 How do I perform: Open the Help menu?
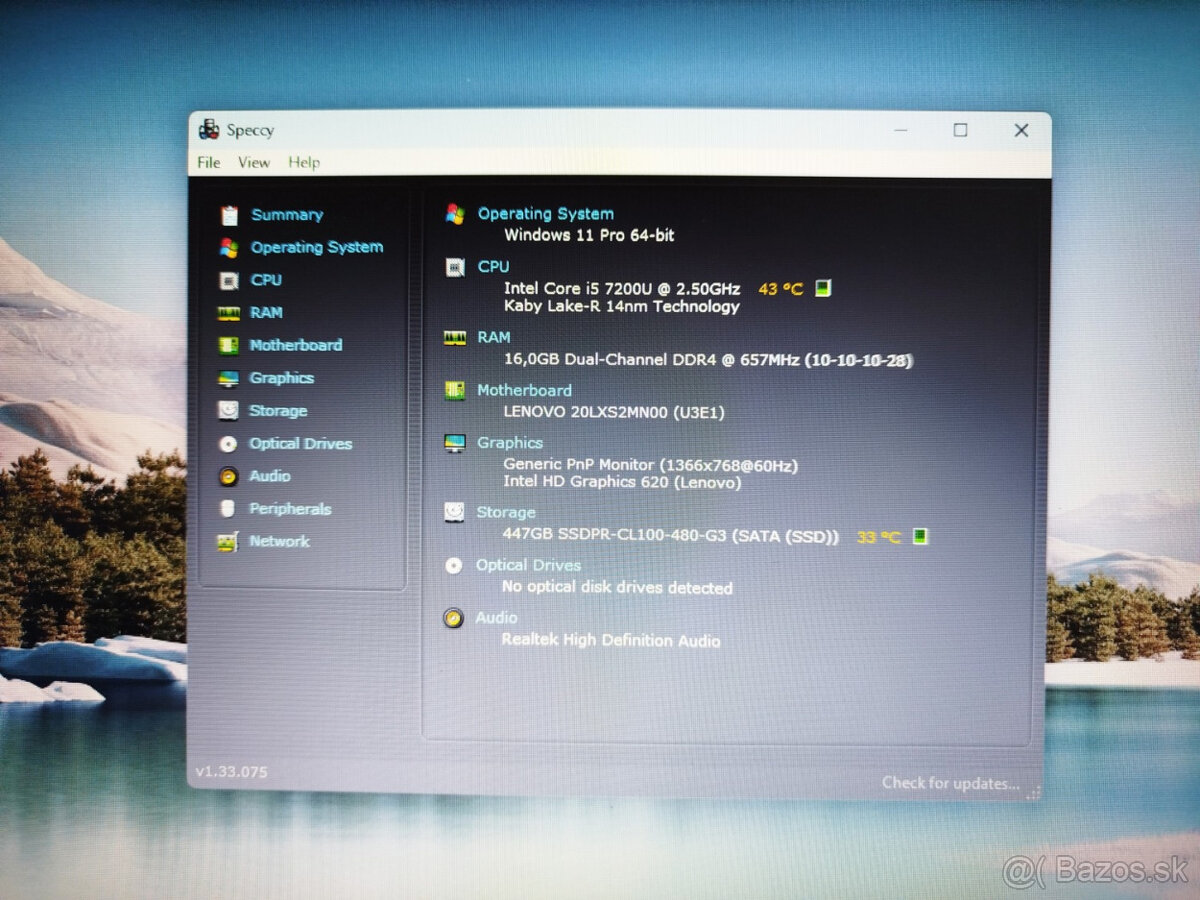click(x=304, y=162)
